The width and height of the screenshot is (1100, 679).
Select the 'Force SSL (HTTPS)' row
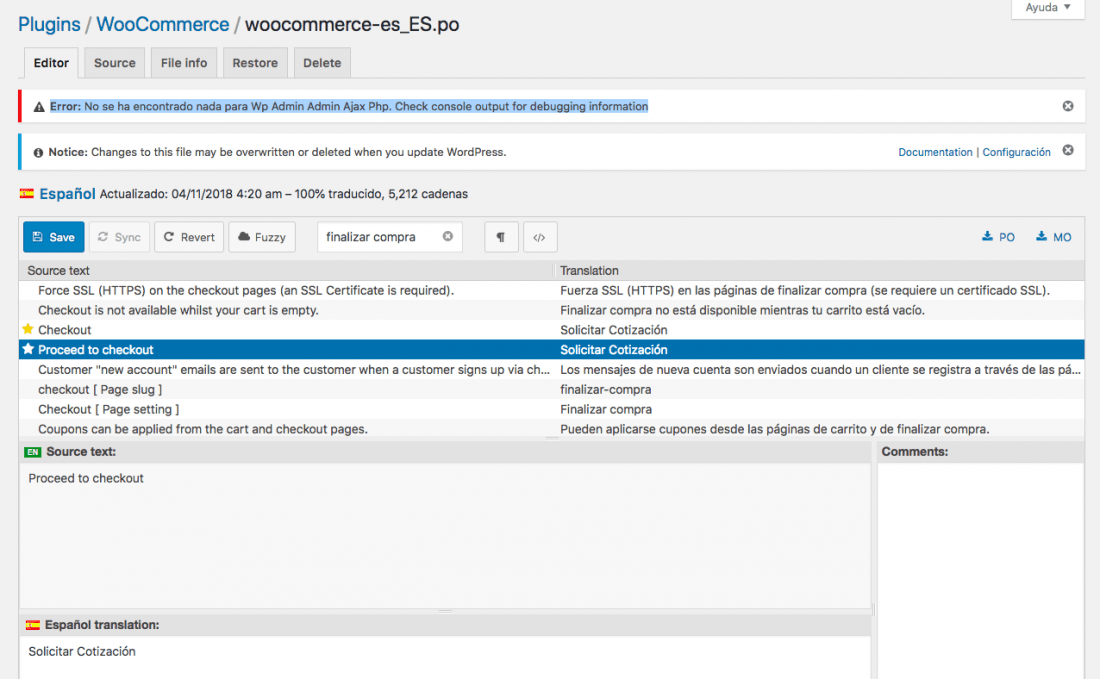click(x=551, y=290)
